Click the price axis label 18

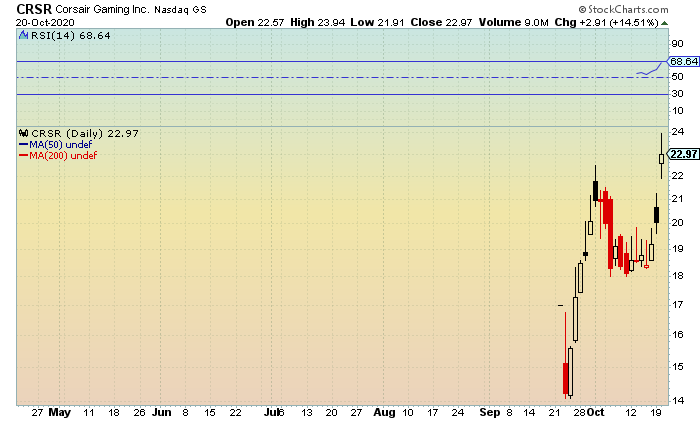[678, 275]
